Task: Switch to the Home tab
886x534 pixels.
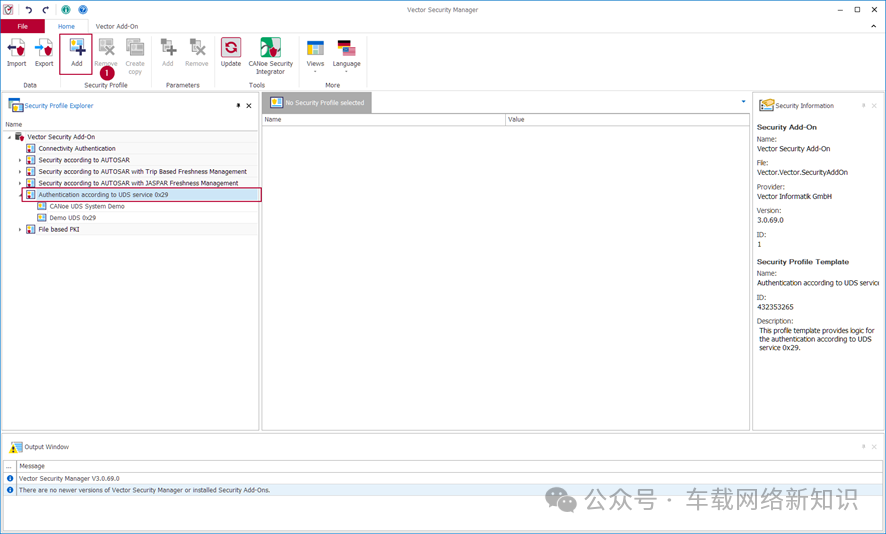Action: point(66,26)
